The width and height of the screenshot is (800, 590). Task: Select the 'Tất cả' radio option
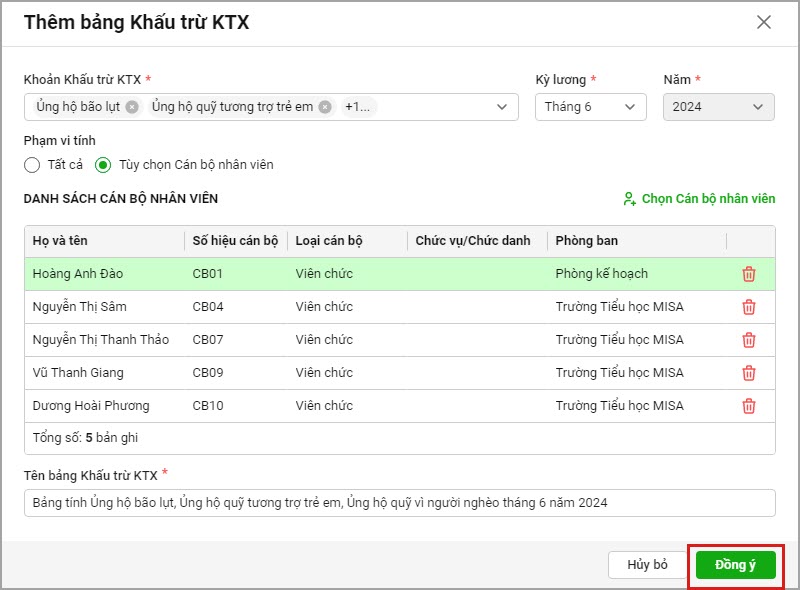click(x=32, y=165)
